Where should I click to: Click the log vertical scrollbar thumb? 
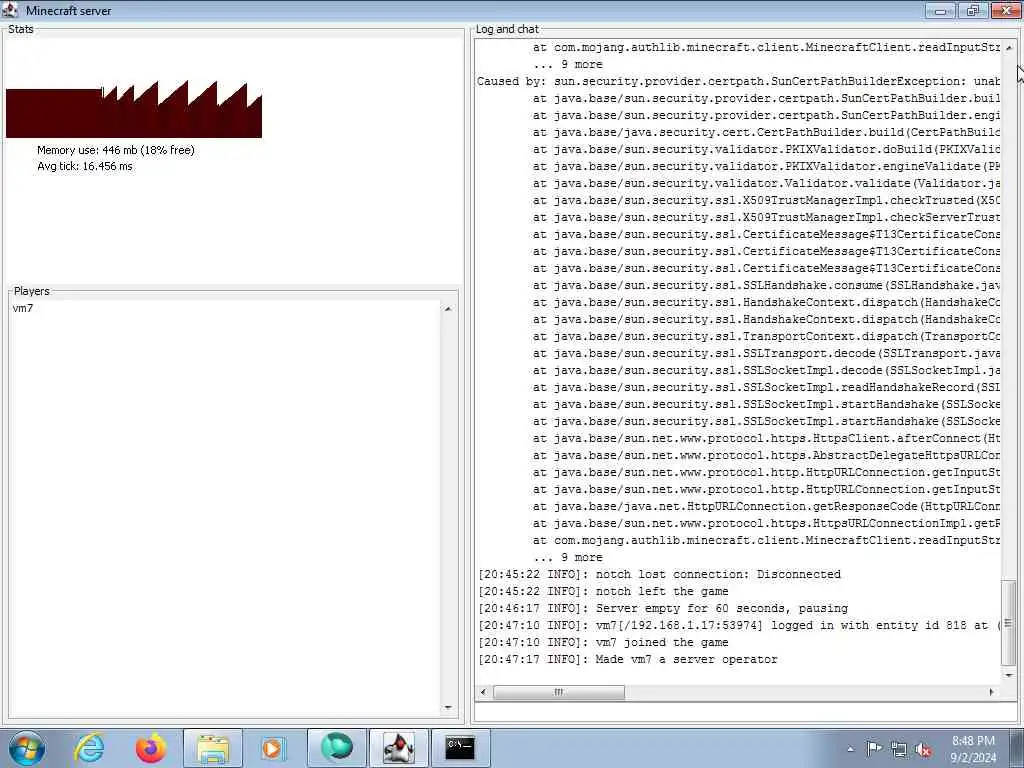[1009, 622]
